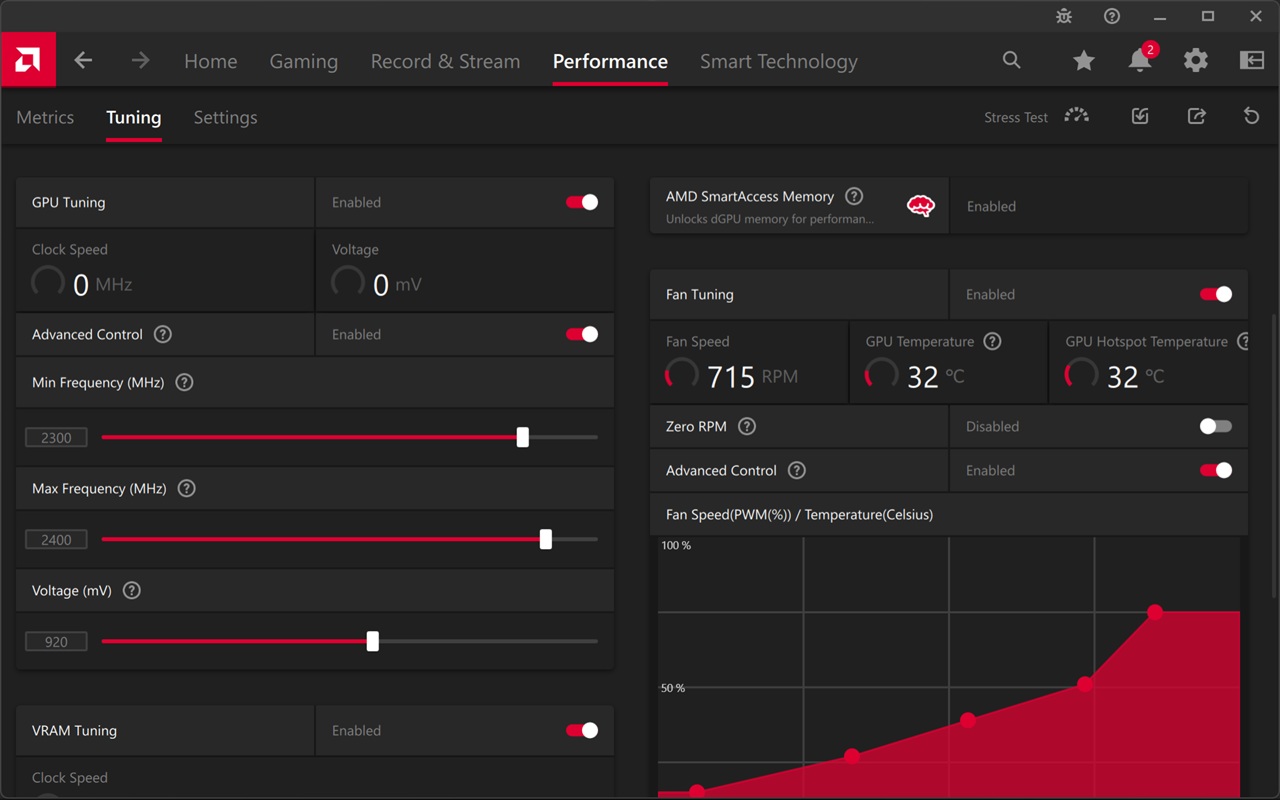Show help for GPU Temperature

pos(992,341)
